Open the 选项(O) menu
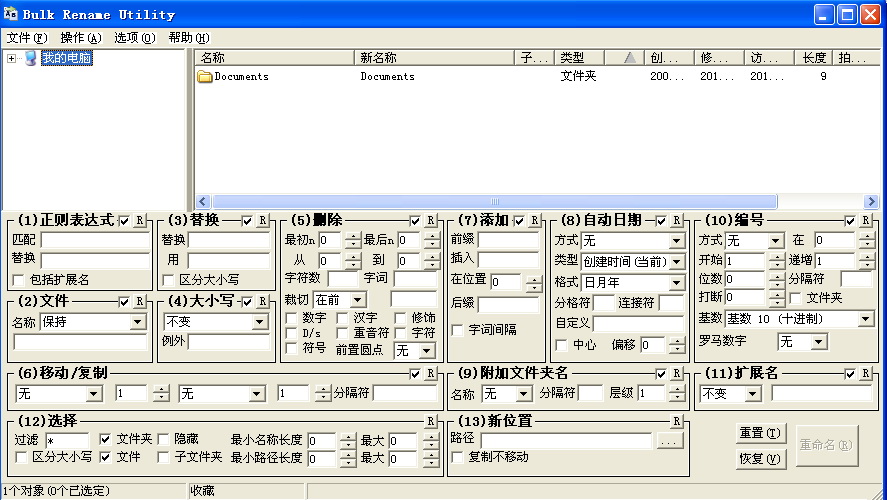 point(135,38)
